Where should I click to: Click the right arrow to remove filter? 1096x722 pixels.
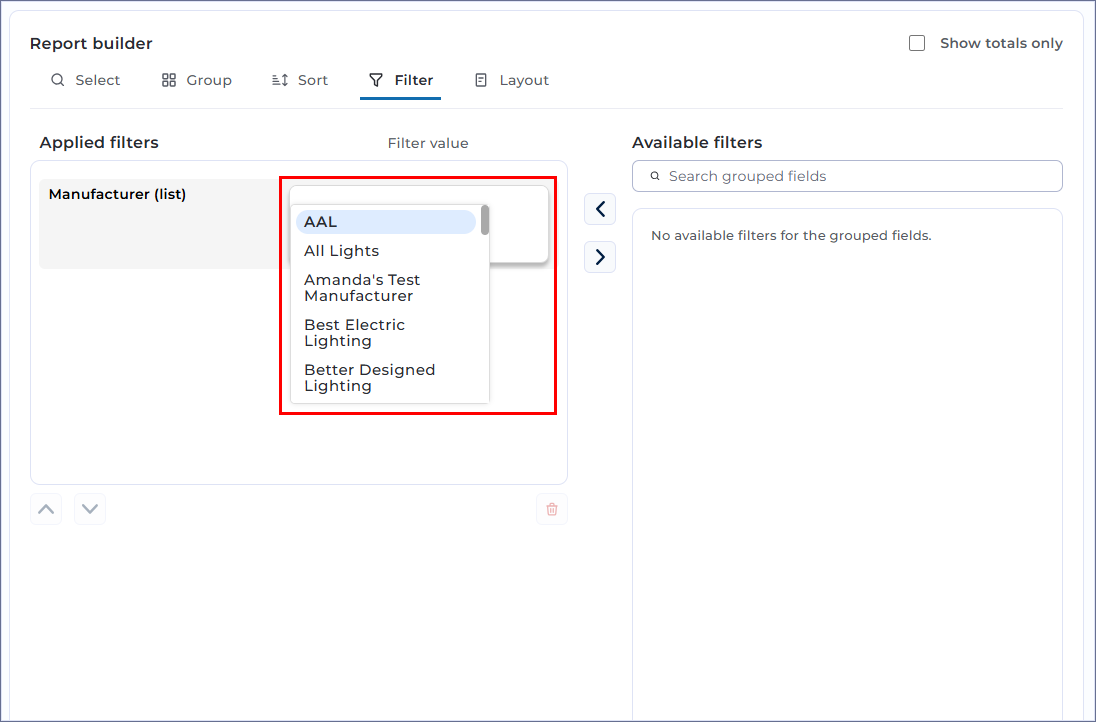click(x=600, y=257)
